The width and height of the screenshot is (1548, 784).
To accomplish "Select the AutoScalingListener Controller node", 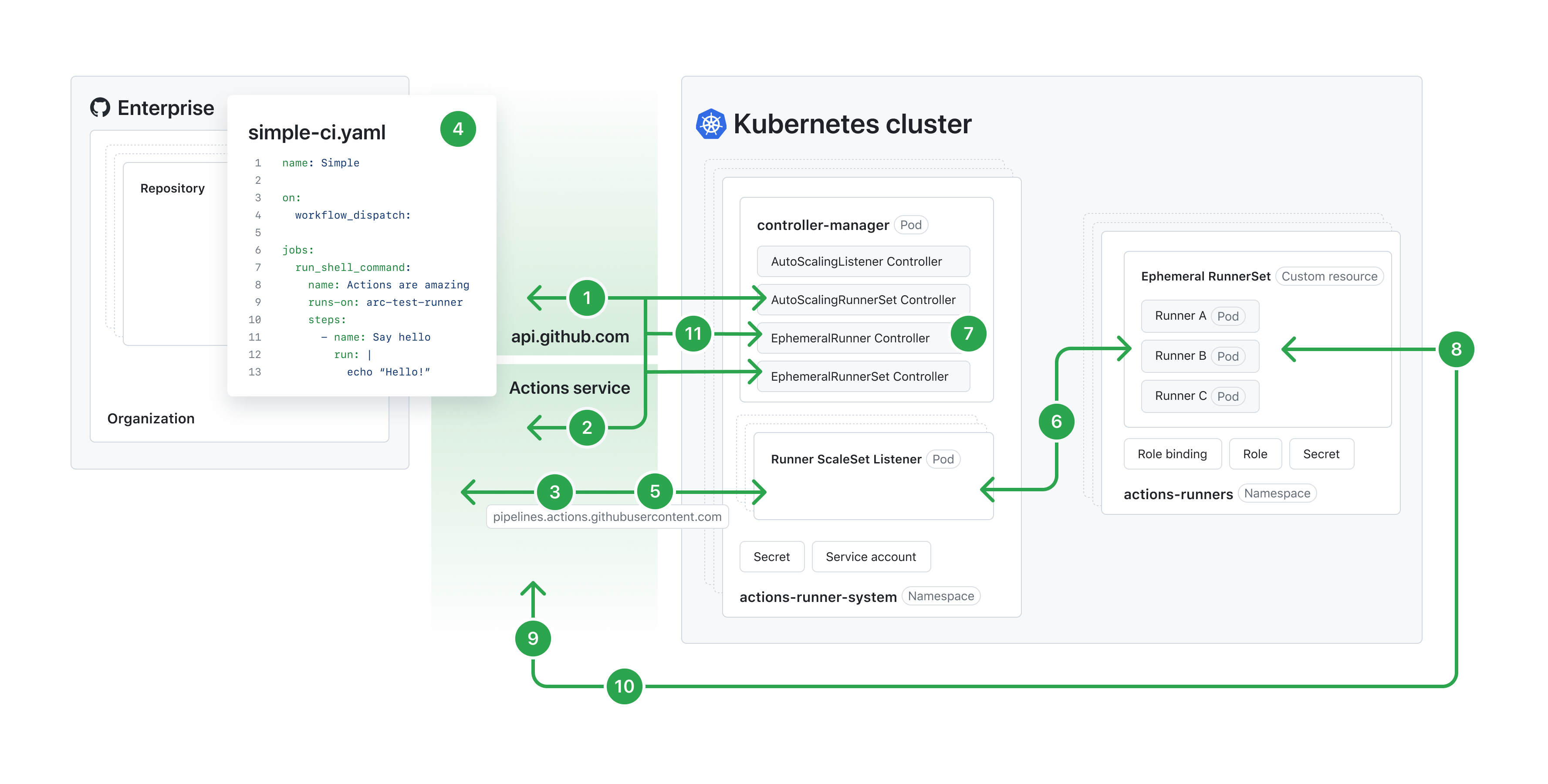I will 862,260.
